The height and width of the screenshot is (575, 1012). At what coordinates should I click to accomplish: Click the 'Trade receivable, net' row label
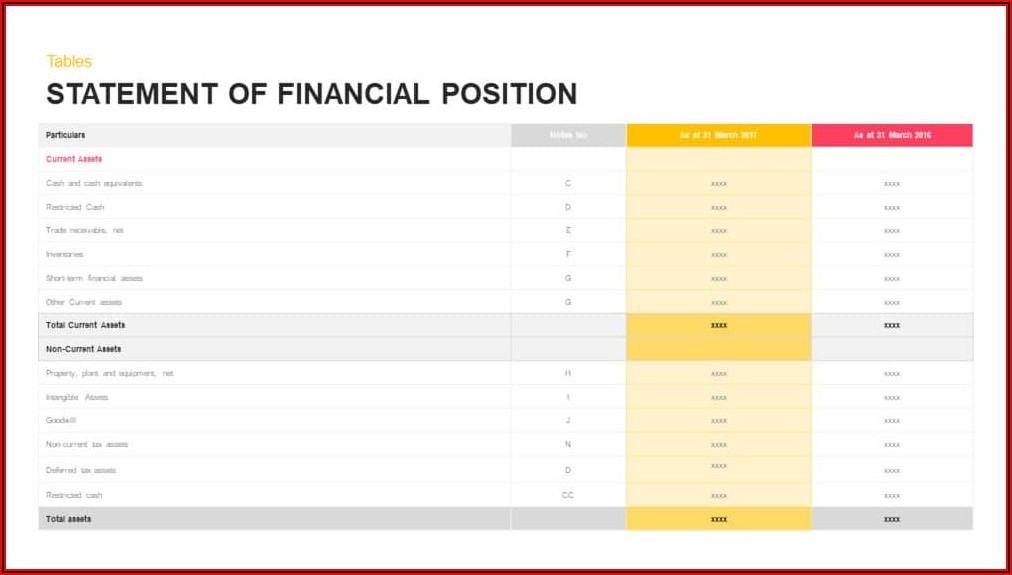(x=85, y=231)
